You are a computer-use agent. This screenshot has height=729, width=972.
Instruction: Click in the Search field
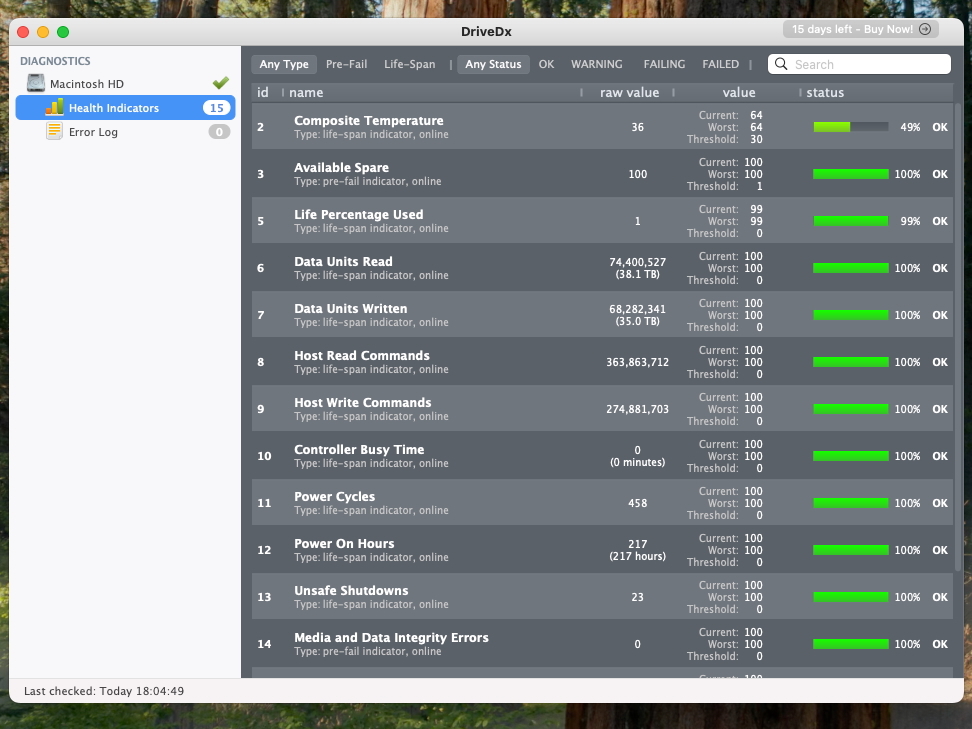click(x=859, y=64)
